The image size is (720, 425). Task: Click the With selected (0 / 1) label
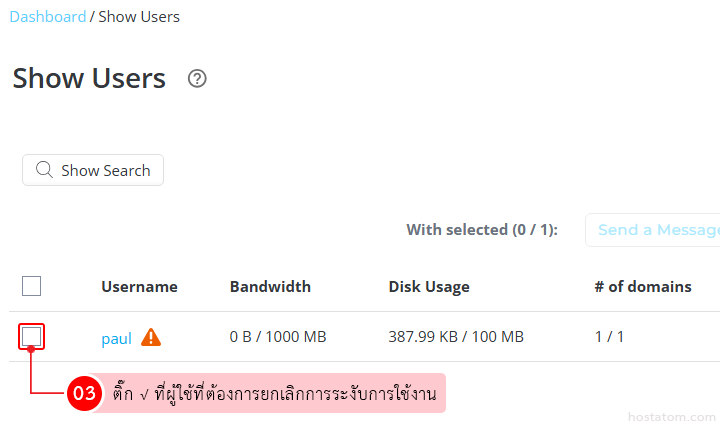point(482,230)
